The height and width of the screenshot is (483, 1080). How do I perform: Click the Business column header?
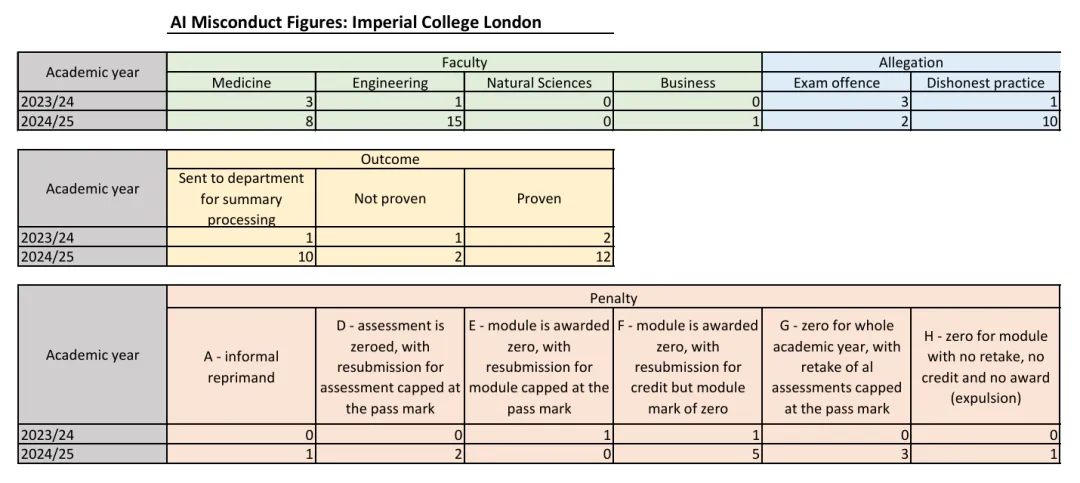point(688,83)
